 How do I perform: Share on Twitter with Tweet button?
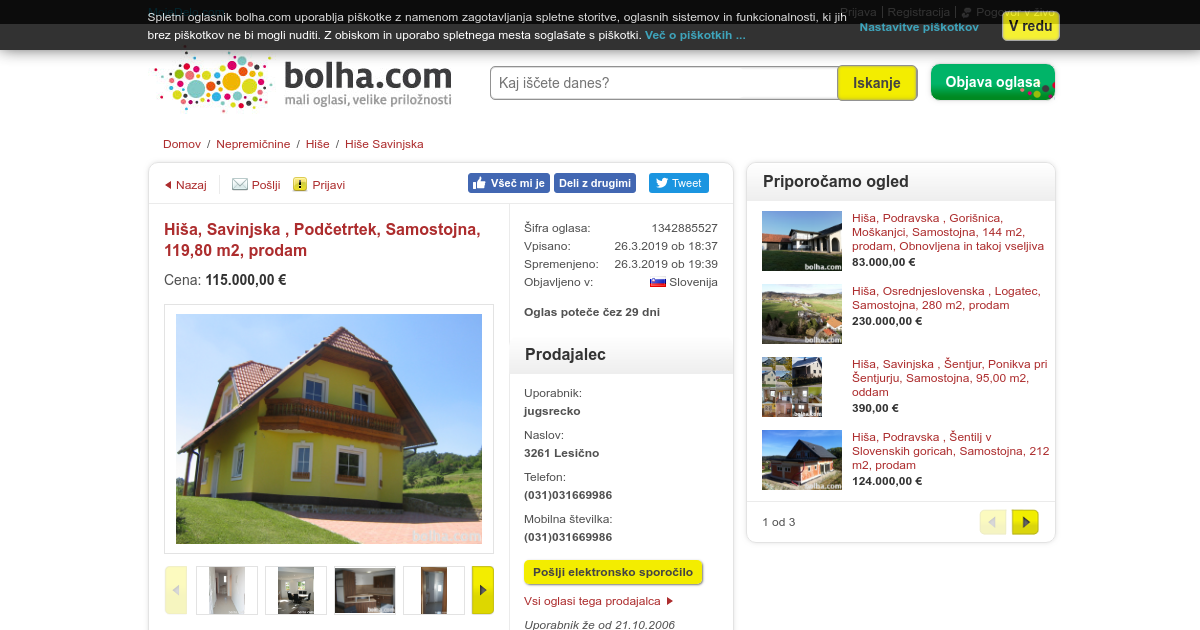click(679, 183)
